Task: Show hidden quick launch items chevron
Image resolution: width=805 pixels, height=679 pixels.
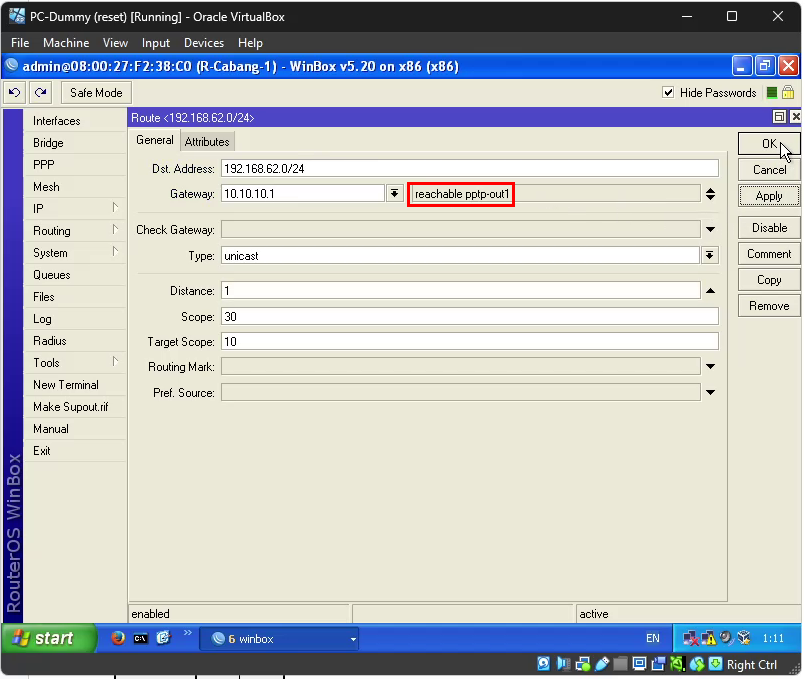Action: click(188, 632)
